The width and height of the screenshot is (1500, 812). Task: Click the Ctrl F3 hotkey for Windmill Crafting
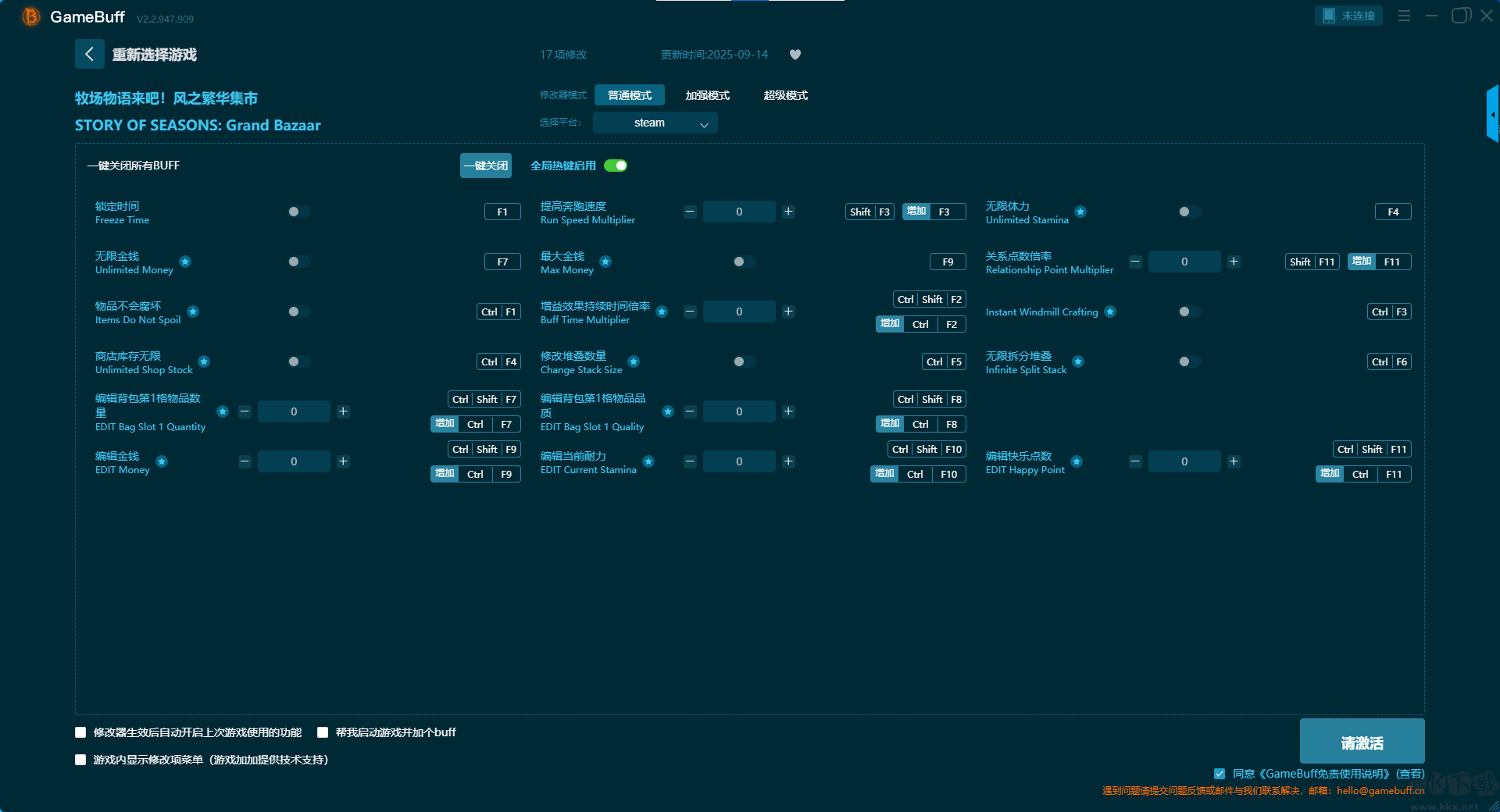[1390, 312]
